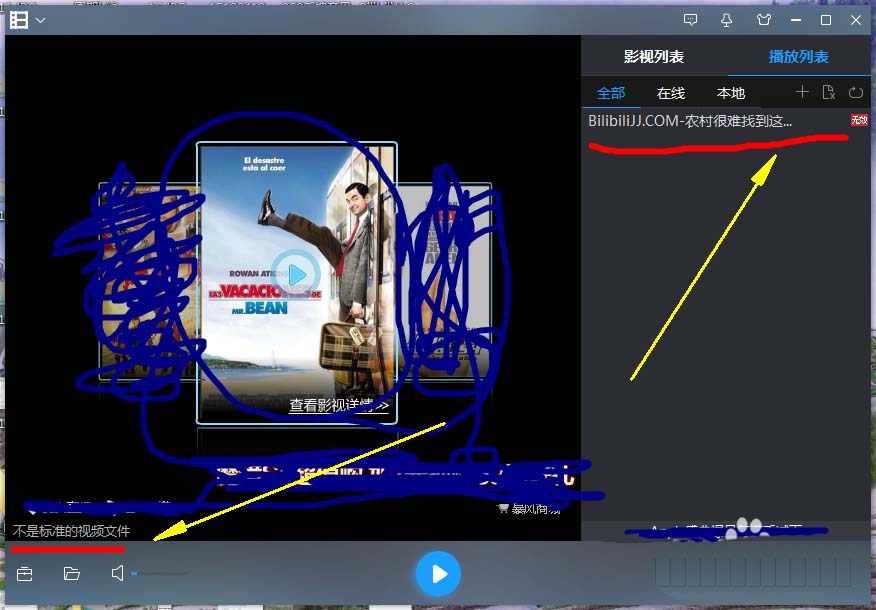Open the 暴风商城 link

(x=529, y=508)
